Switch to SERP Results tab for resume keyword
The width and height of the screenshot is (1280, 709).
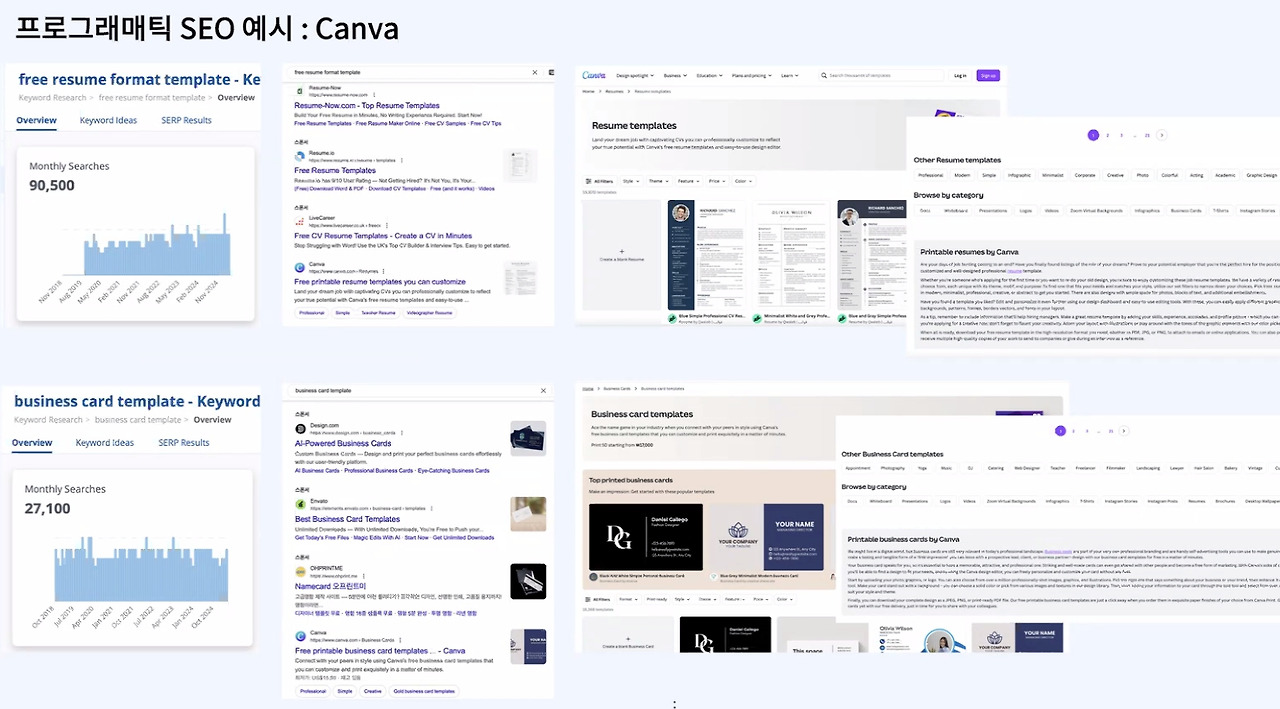point(187,120)
